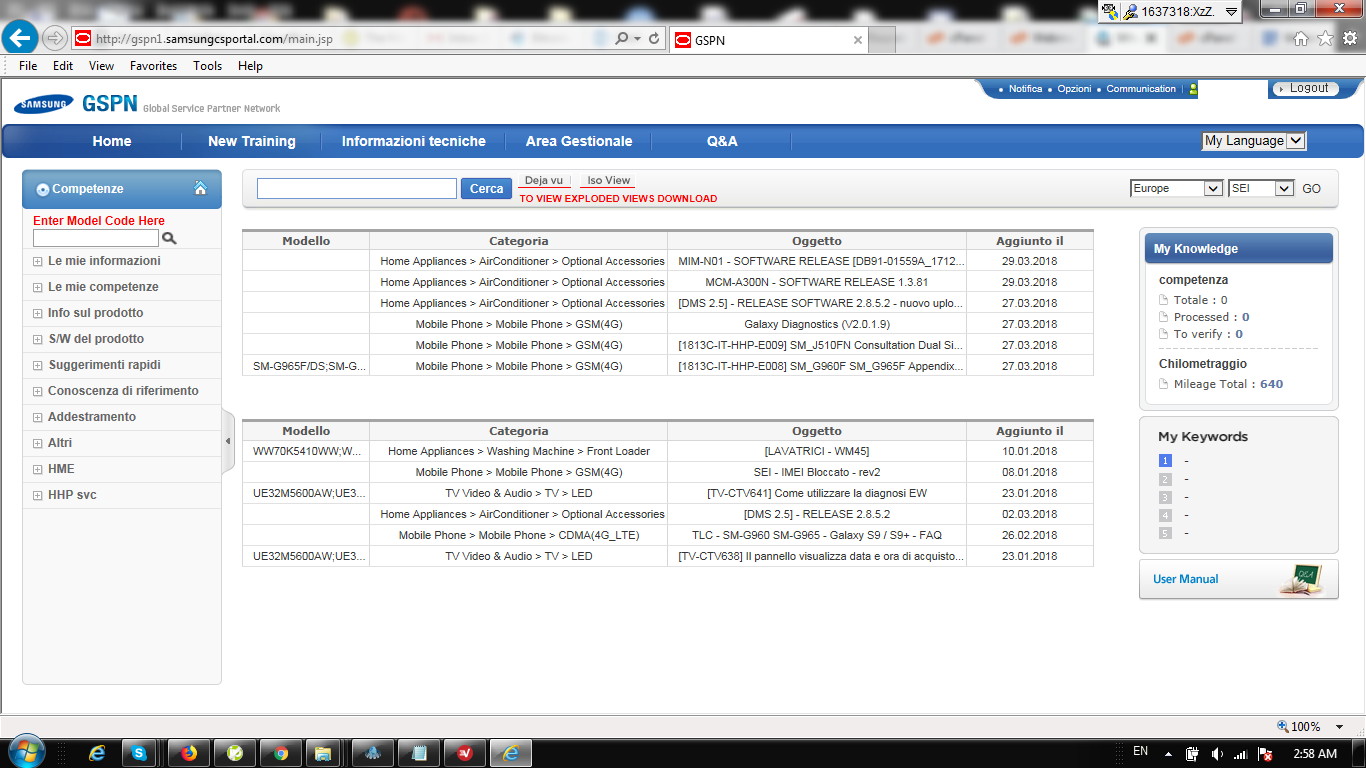Image resolution: width=1366 pixels, height=768 pixels.
Task: Launch Firefox from the taskbar
Action: tap(188, 751)
